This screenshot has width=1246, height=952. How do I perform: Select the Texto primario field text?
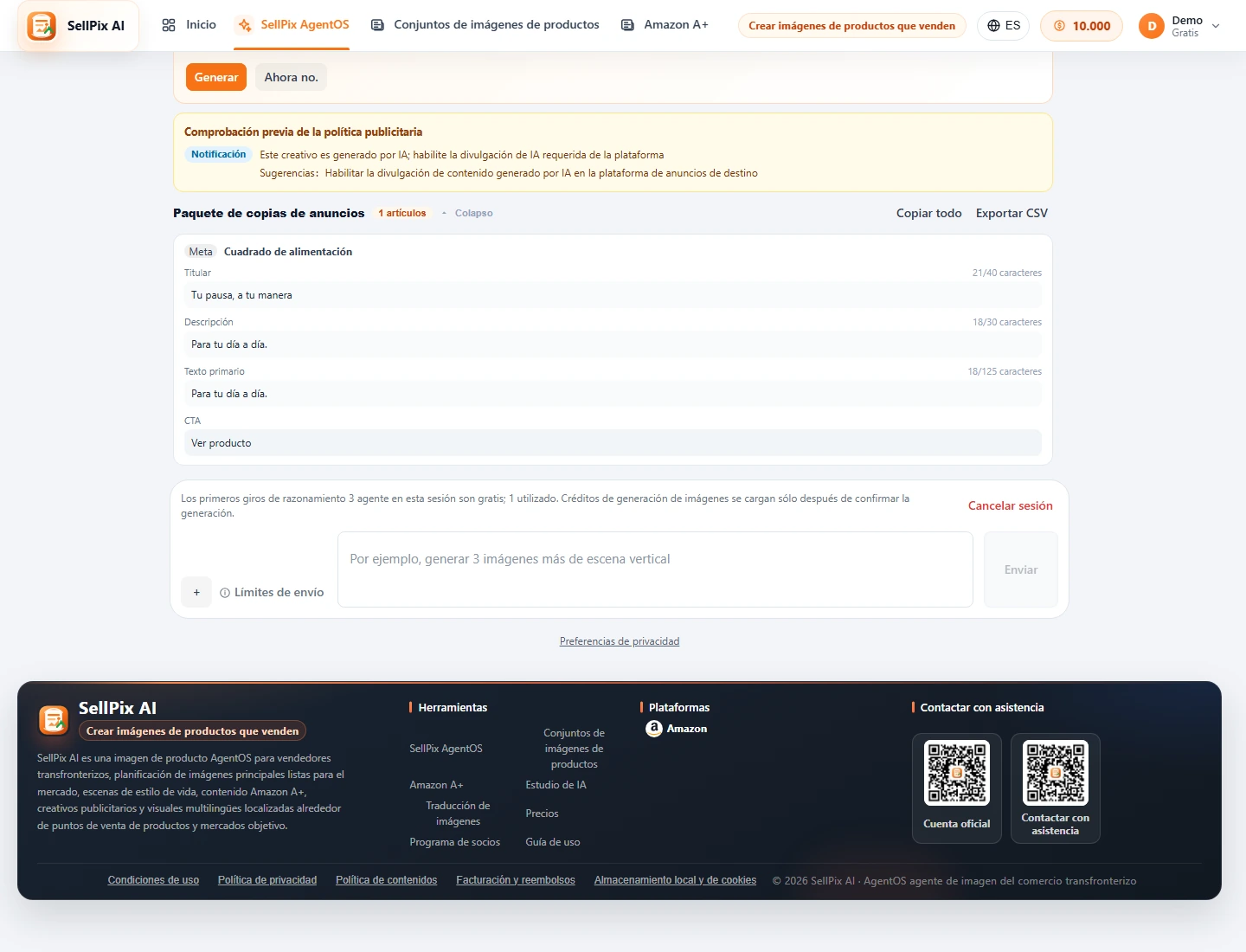(613, 394)
